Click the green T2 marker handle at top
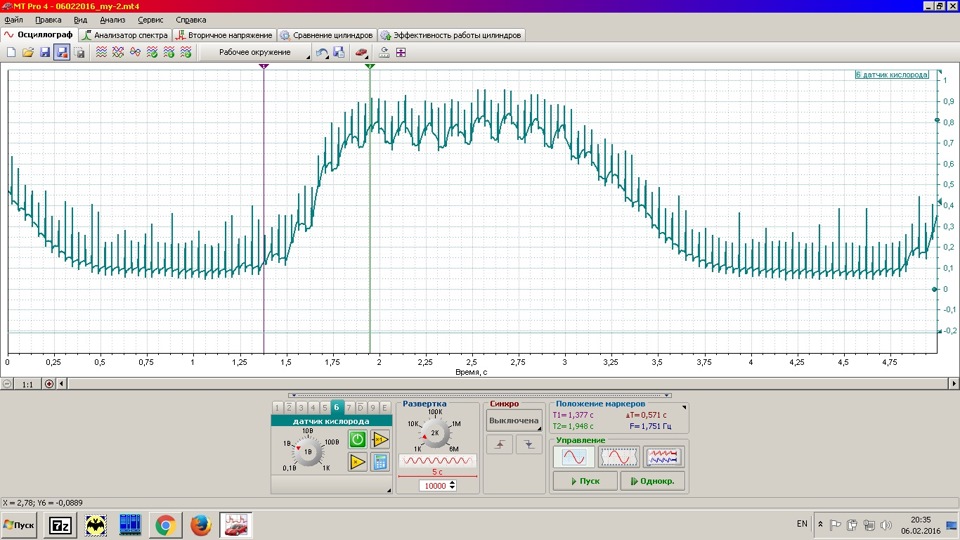The height and width of the screenshot is (540, 960). click(x=370, y=66)
